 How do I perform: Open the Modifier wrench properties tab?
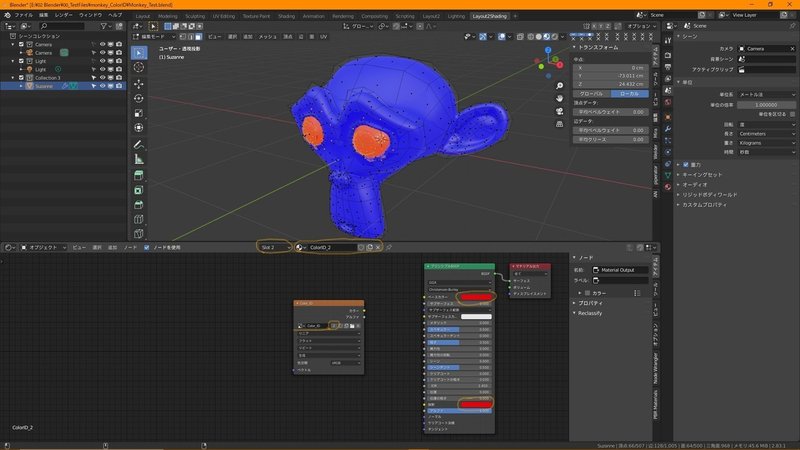pos(668,129)
